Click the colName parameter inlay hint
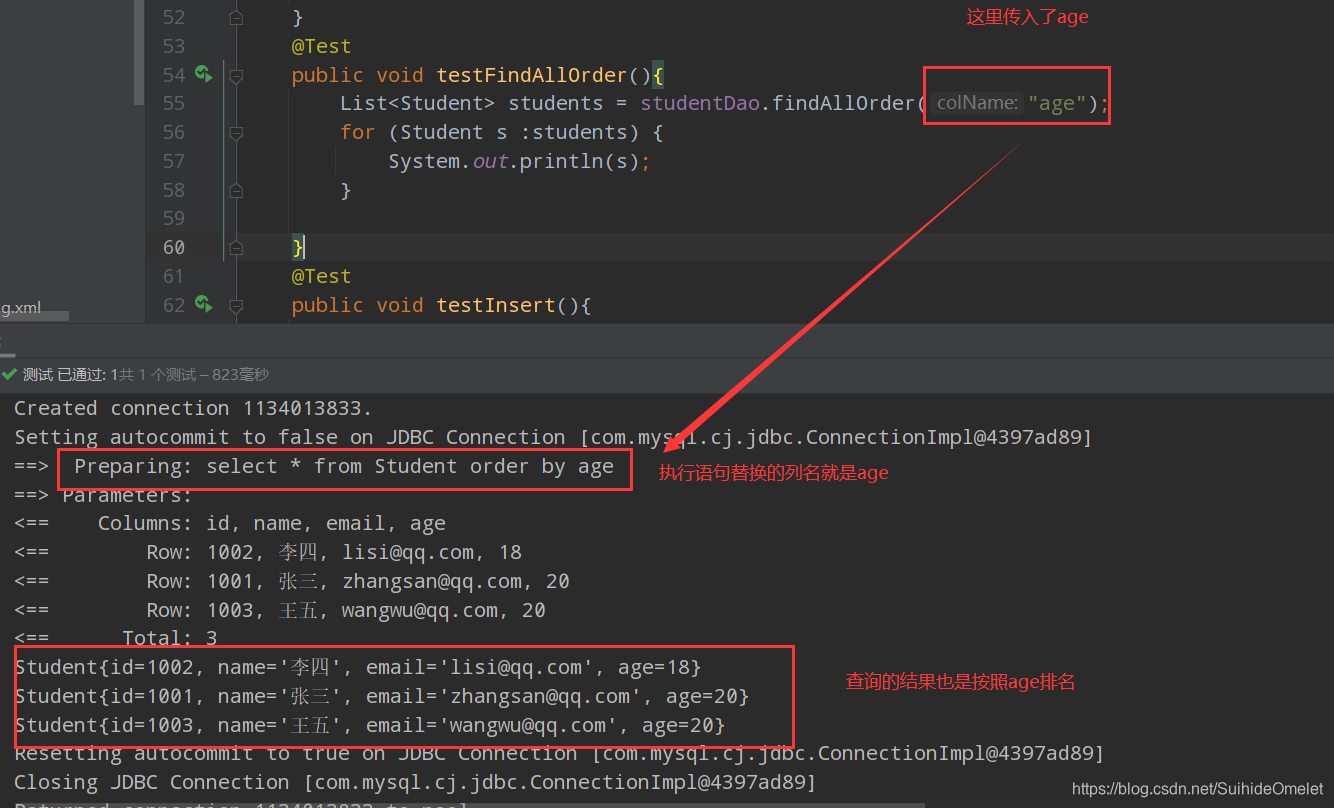1334x808 pixels. (x=977, y=103)
